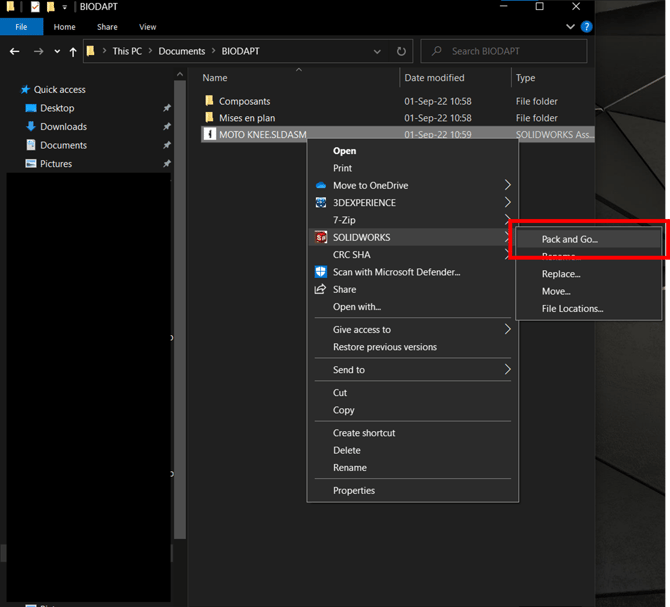This screenshot has height=607, width=670.
Task: Click the MOTO KNEE.SLDASM file icon
Action: pos(209,134)
